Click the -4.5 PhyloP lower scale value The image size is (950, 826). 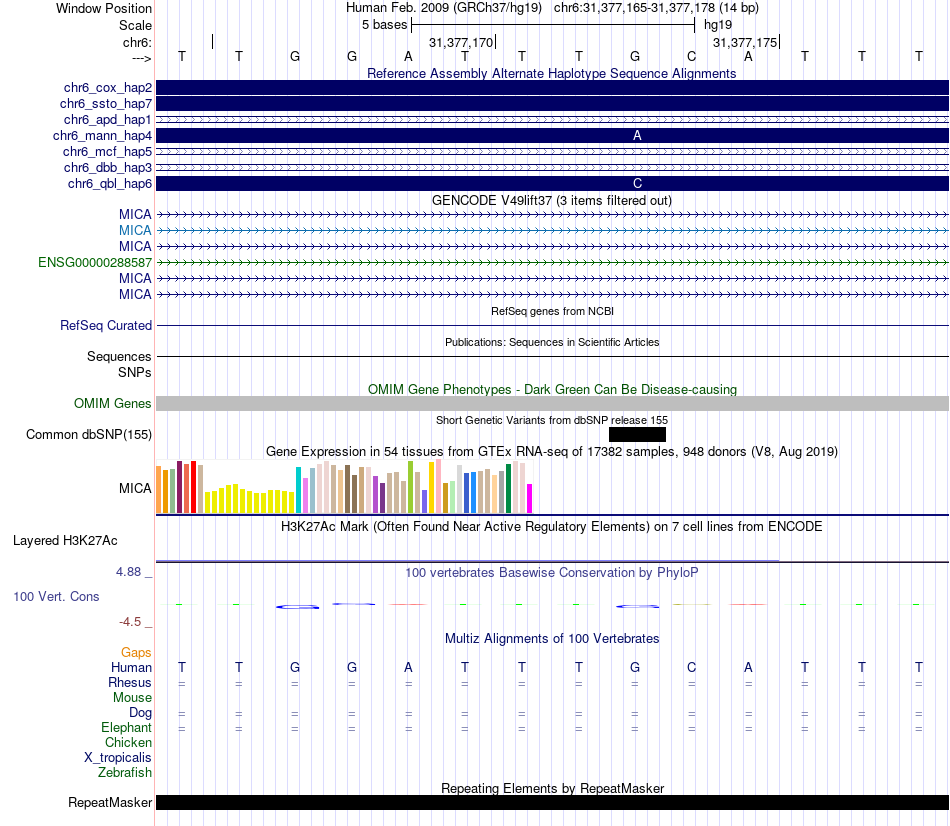(130, 622)
